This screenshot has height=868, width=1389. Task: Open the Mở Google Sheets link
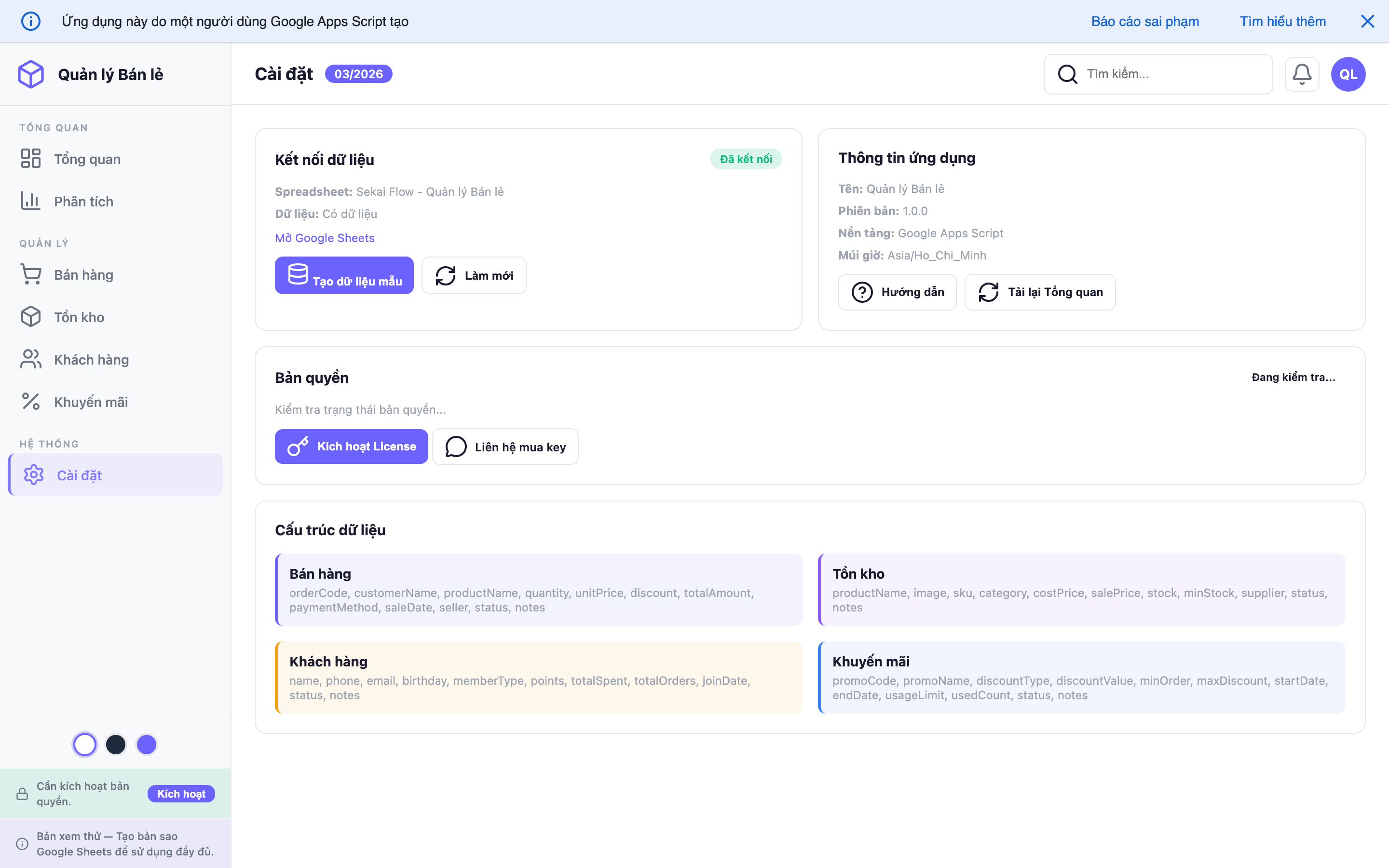tap(324, 238)
